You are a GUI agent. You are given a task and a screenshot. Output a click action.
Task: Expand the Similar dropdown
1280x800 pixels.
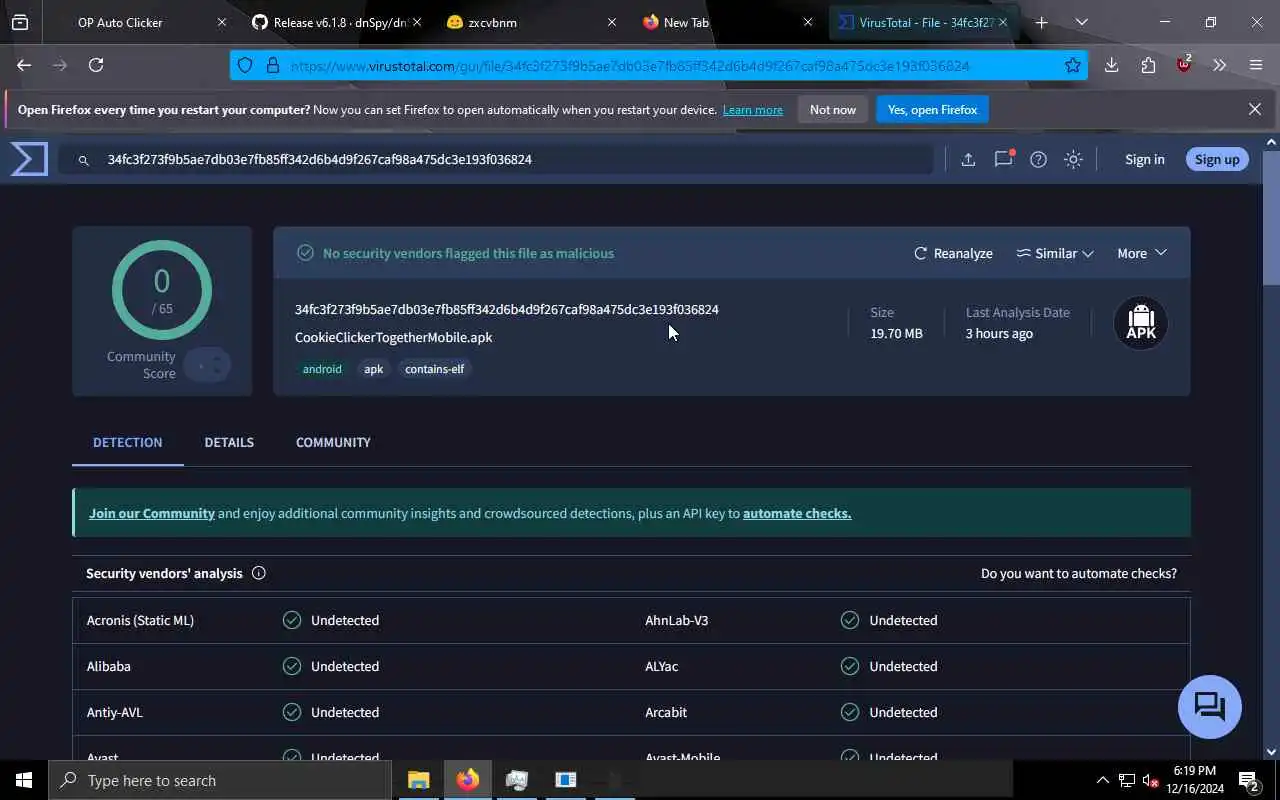coord(1055,253)
